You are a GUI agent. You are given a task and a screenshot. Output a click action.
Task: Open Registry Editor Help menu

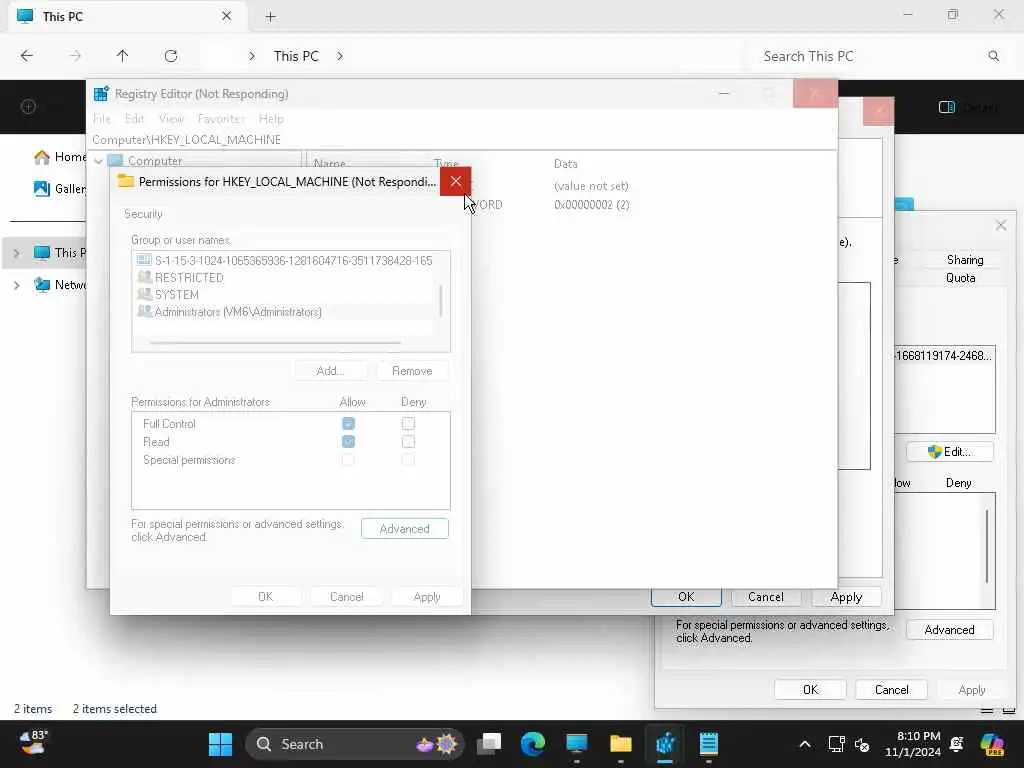[x=271, y=119]
